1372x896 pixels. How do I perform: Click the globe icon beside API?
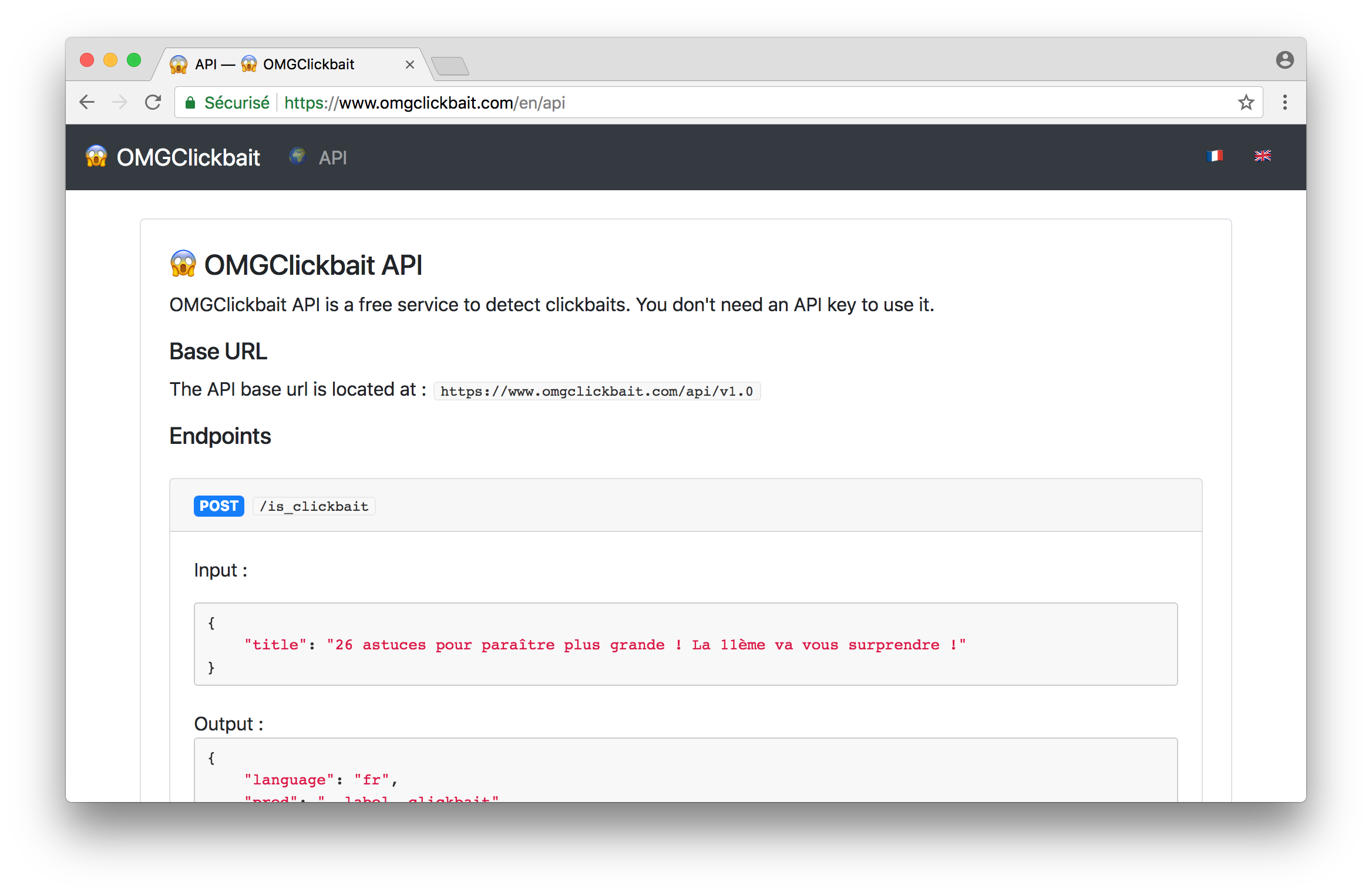(298, 156)
